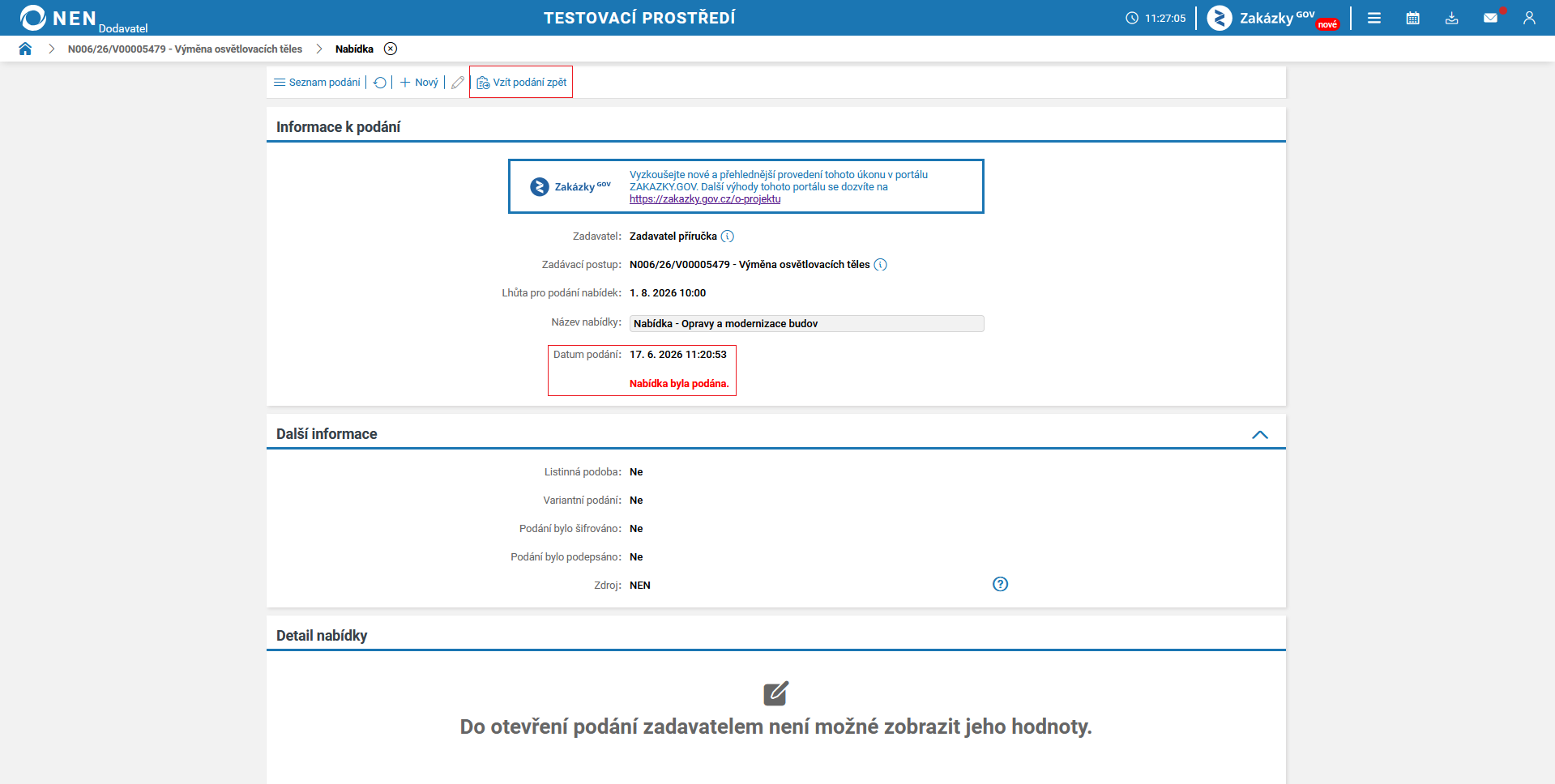Click the refresh icon in toolbar
Viewport: 1555px width, 784px height.
379,83
